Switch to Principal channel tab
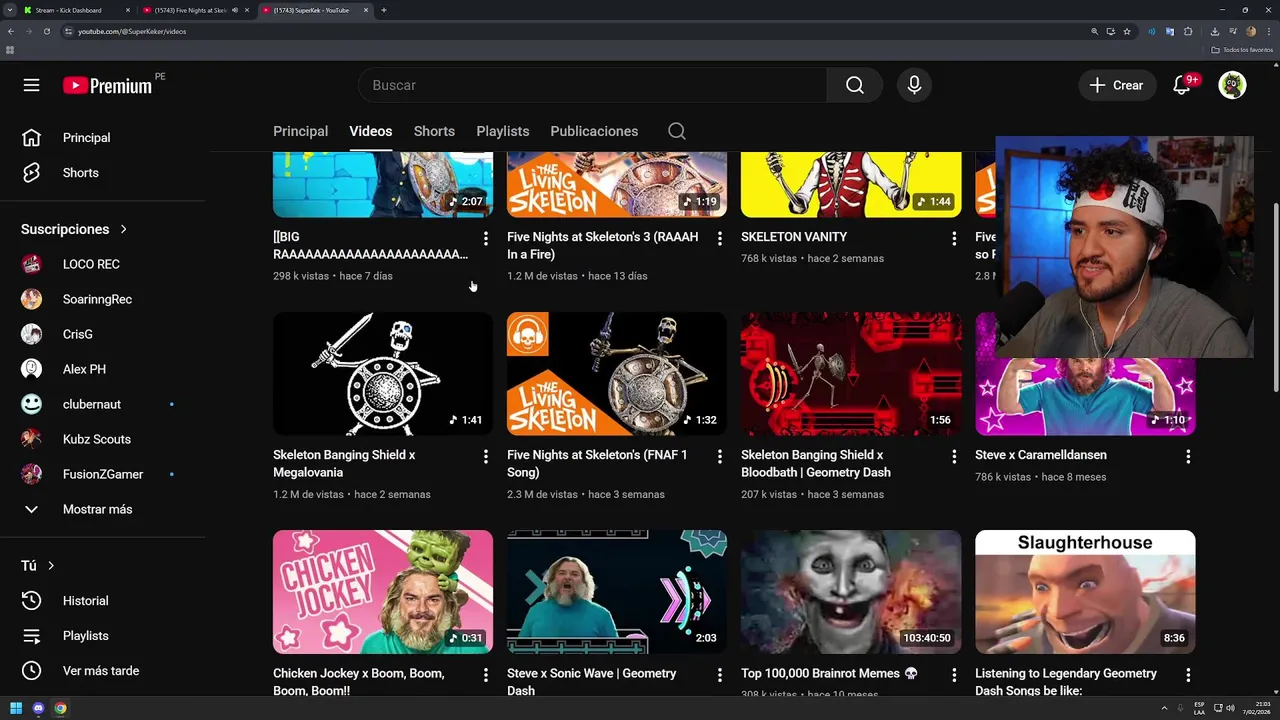Image resolution: width=1280 pixels, height=720 pixels. coord(300,131)
